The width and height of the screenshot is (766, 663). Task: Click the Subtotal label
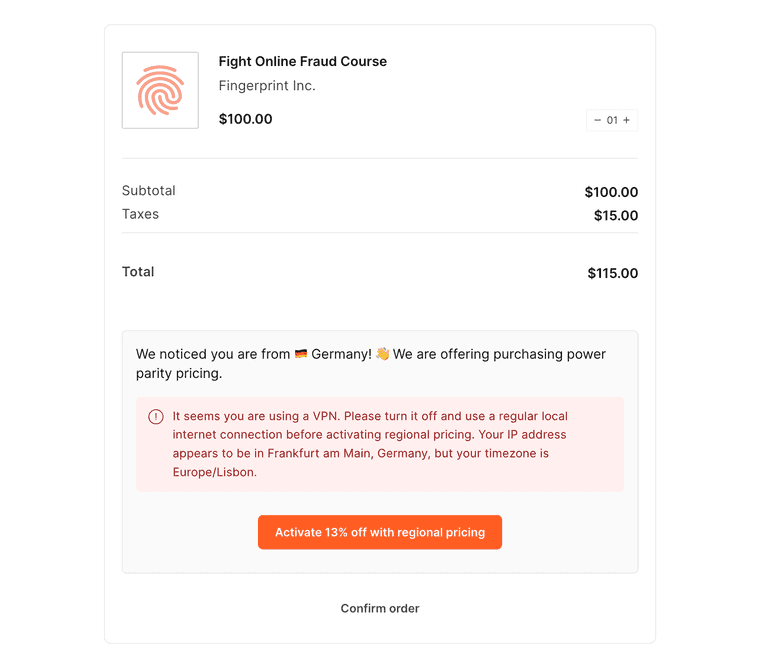pos(148,190)
